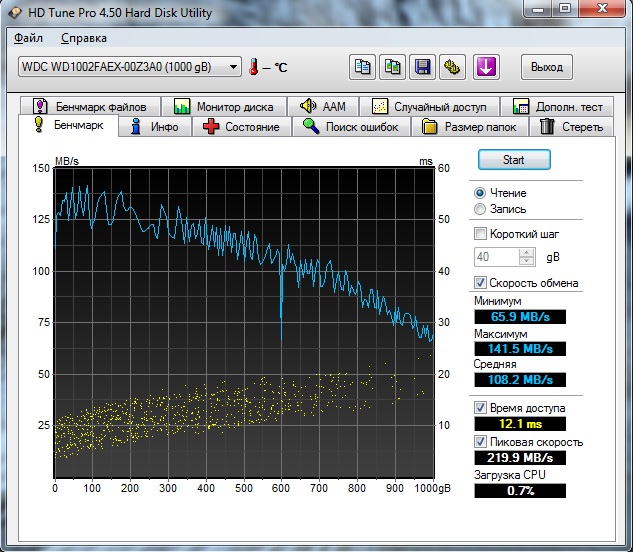Viewport: 633px width, 552px height.
Task: Enable the Короткий шаг checkbox
Action: pyautogui.click(x=481, y=234)
